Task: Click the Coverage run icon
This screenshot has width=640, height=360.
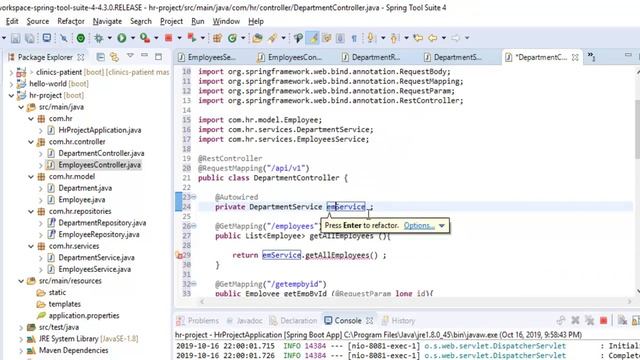Action: point(145,38)
